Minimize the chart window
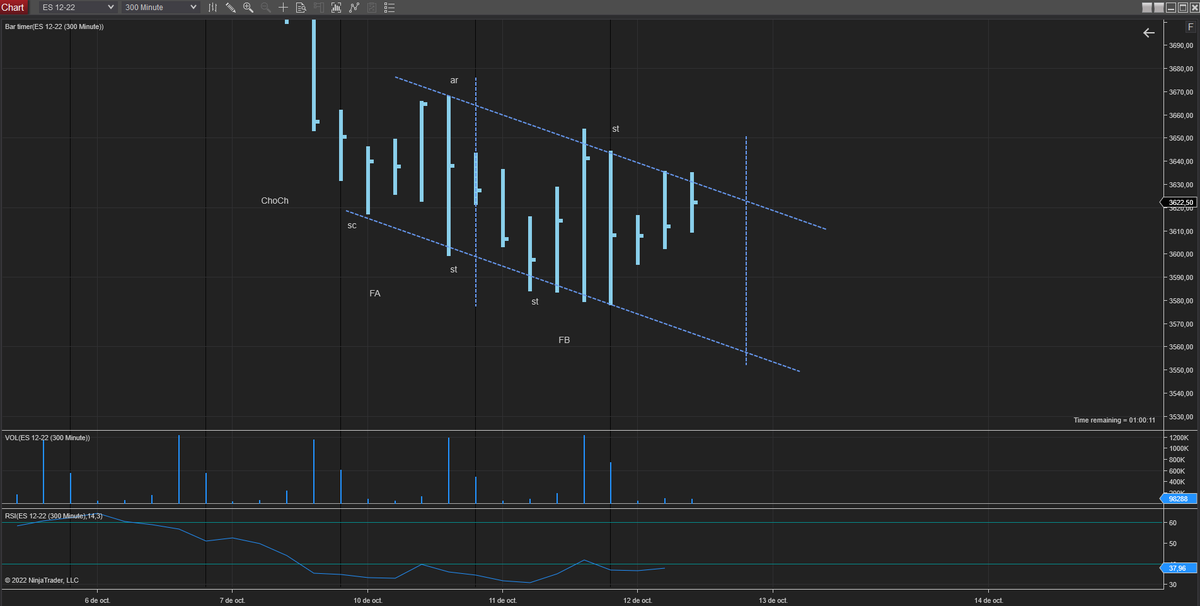1200x606 pixels. tap(1171, 8)
